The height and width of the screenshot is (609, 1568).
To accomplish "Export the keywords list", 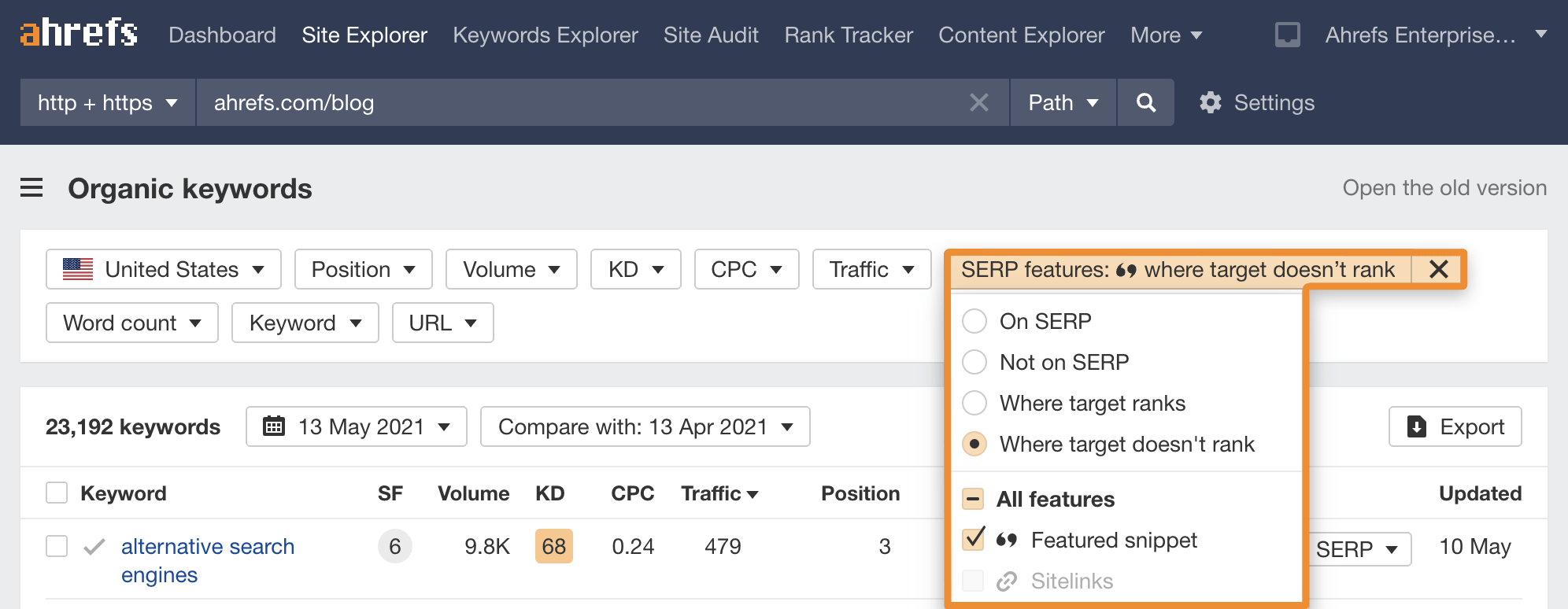I will (1455, 426).
